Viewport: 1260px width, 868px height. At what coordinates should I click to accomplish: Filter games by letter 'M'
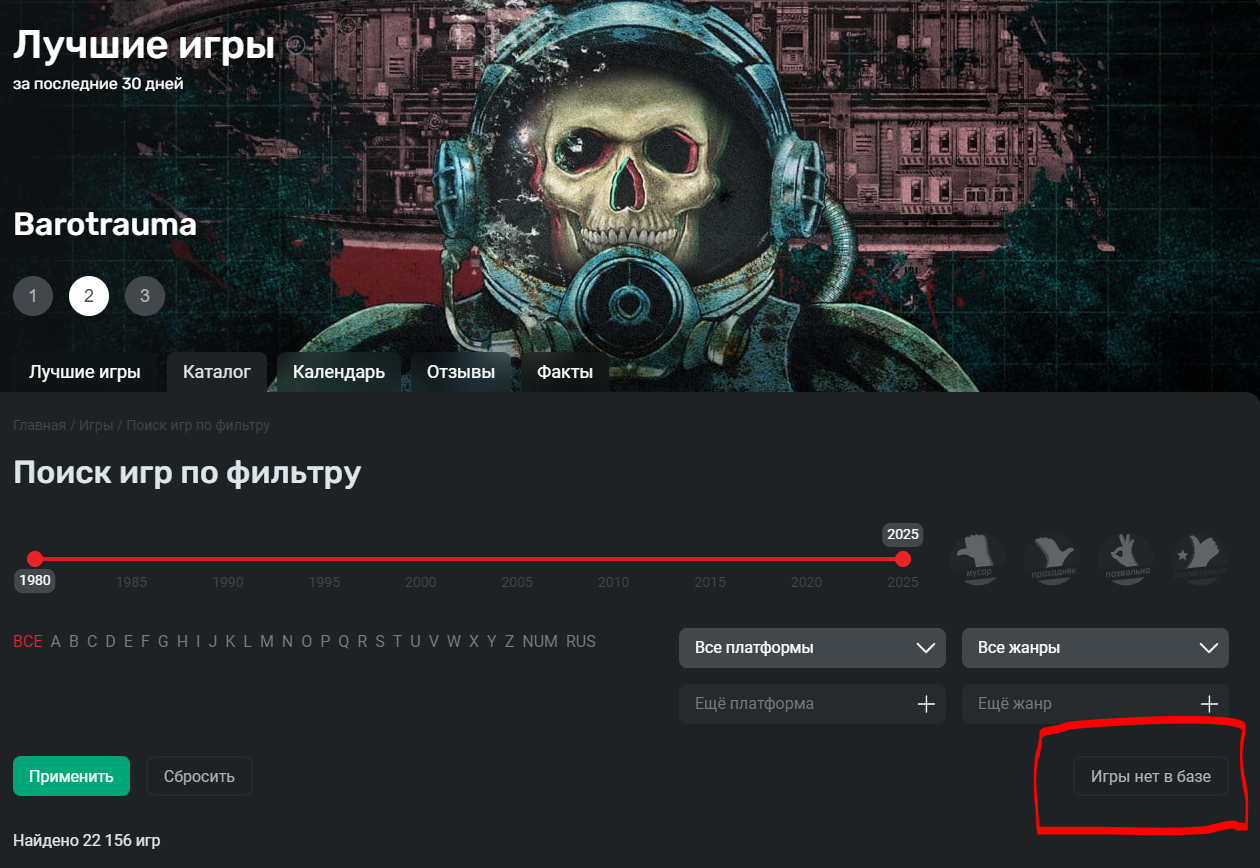pyautogui.click(x=267, y=642)
